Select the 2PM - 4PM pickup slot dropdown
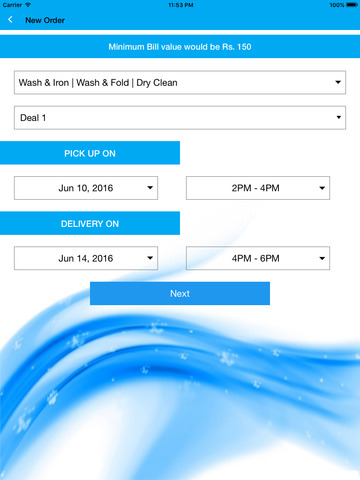This screenshot has height=480, width=360. point(258,188)
